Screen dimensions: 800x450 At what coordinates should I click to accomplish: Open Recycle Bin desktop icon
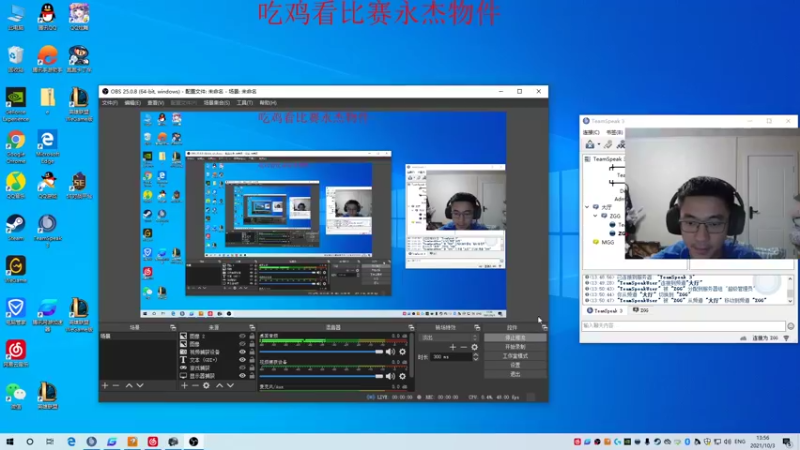point(16,59)
